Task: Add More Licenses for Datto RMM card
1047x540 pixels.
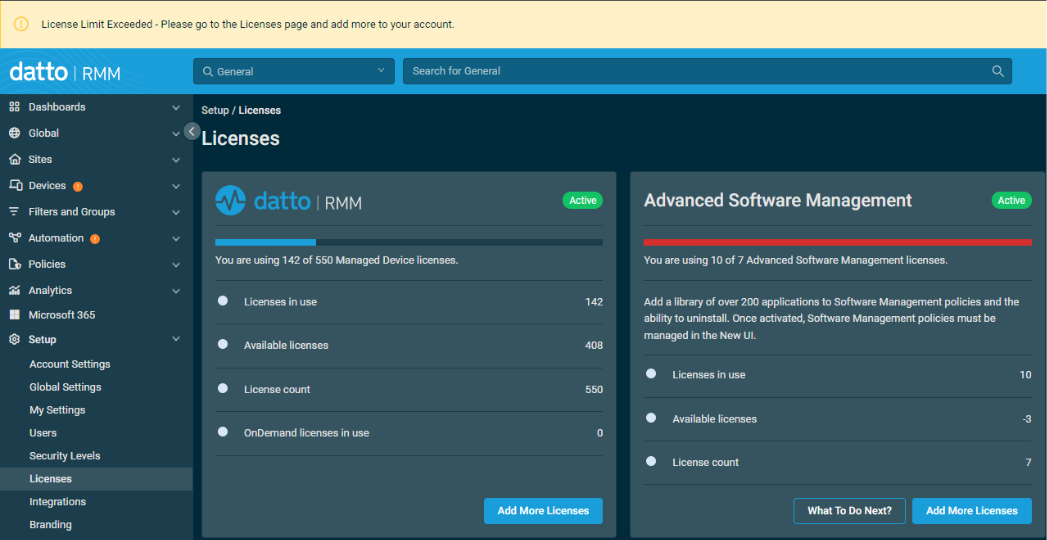Action: [x=543, y=511]
